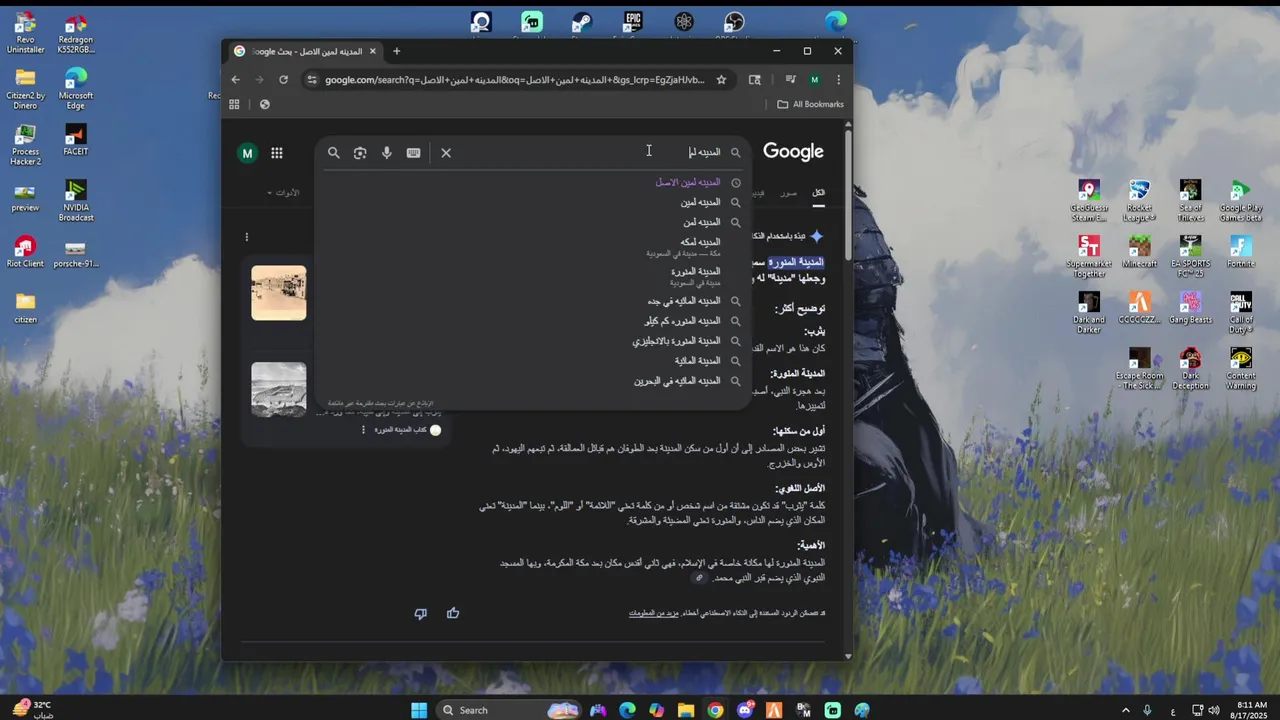Open apps grid in bookmarks bar
Screen dimensions: 1280x720
click(235, 104)
